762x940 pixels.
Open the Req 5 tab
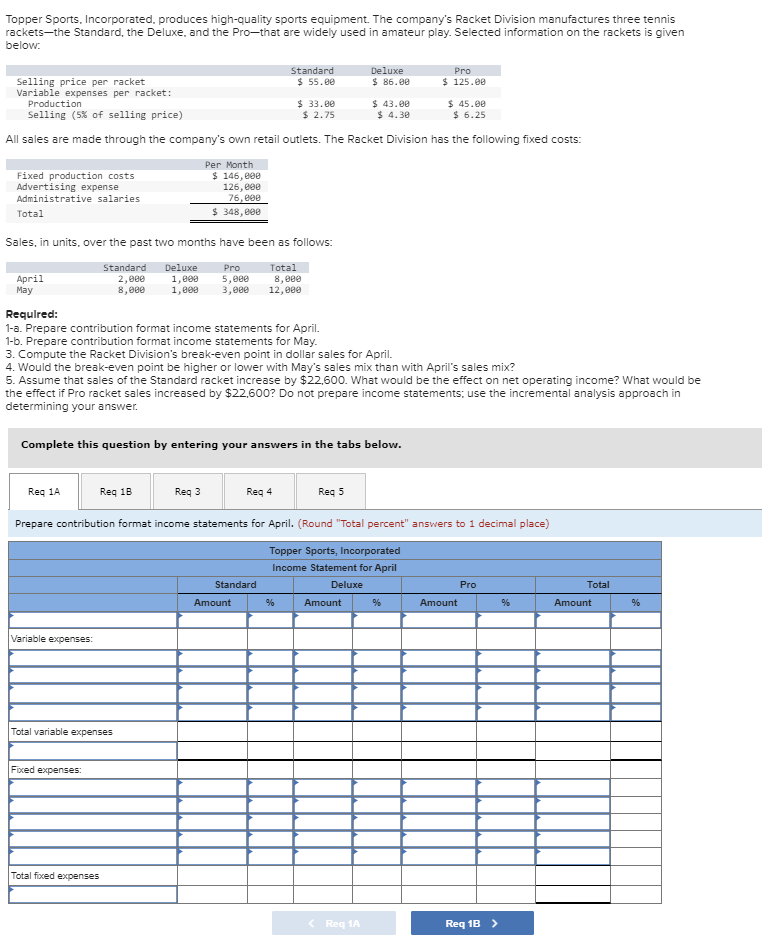331,492
